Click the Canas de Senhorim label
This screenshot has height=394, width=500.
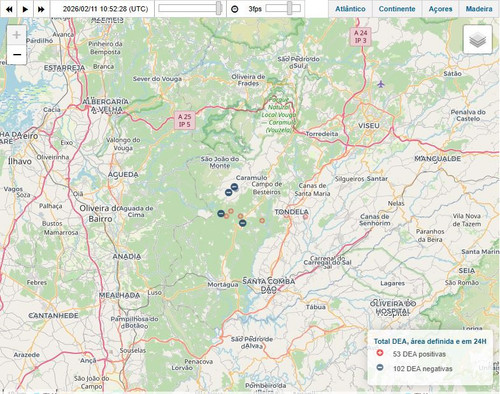[x=375, y=220]
